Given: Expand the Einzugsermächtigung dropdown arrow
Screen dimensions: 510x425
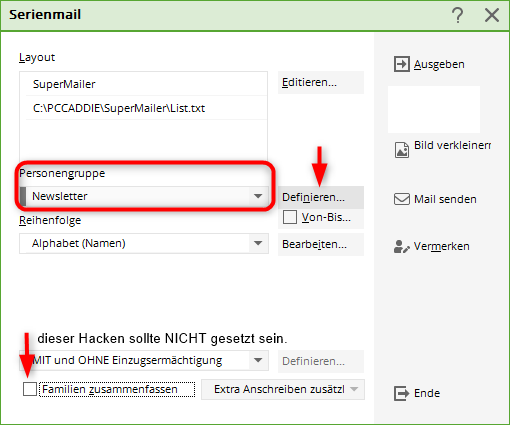Looking at the screenshot, I should 258,360.
